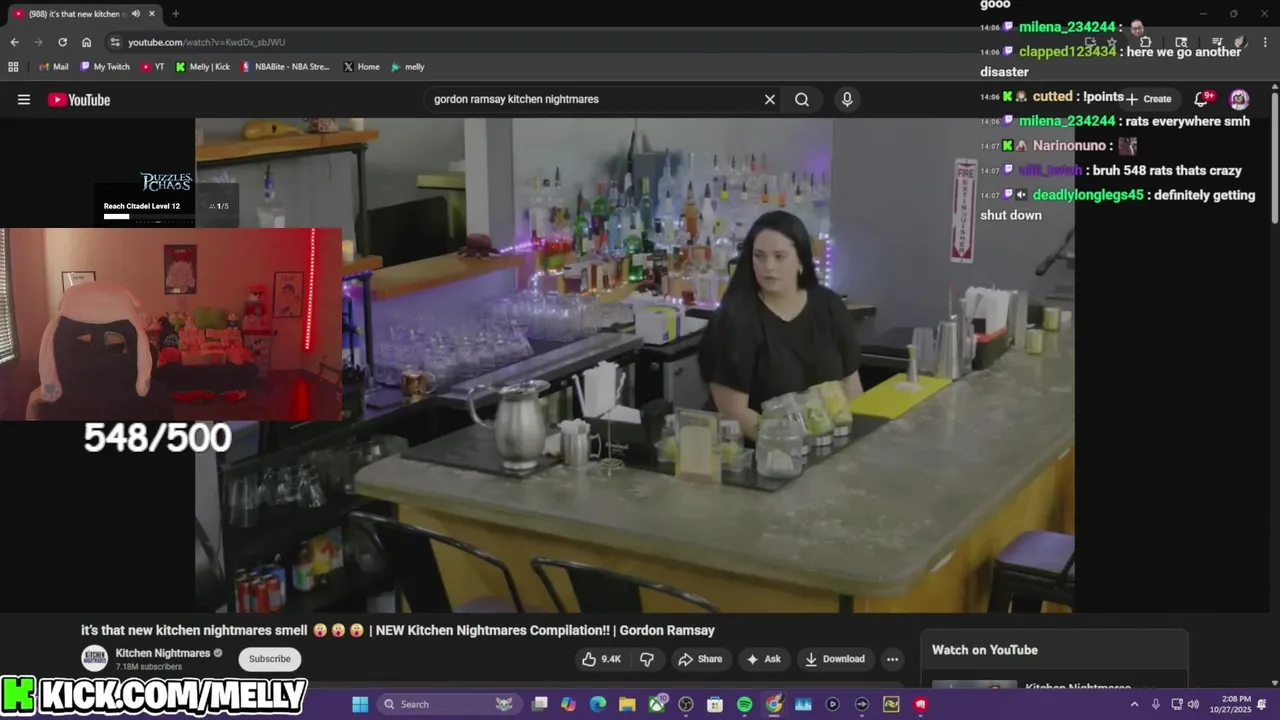Image resolution: width=1280 pixels, height=720 pixels.
Task: Share the Kitchen Nightmares video
Action: click(x=699, y=659)
